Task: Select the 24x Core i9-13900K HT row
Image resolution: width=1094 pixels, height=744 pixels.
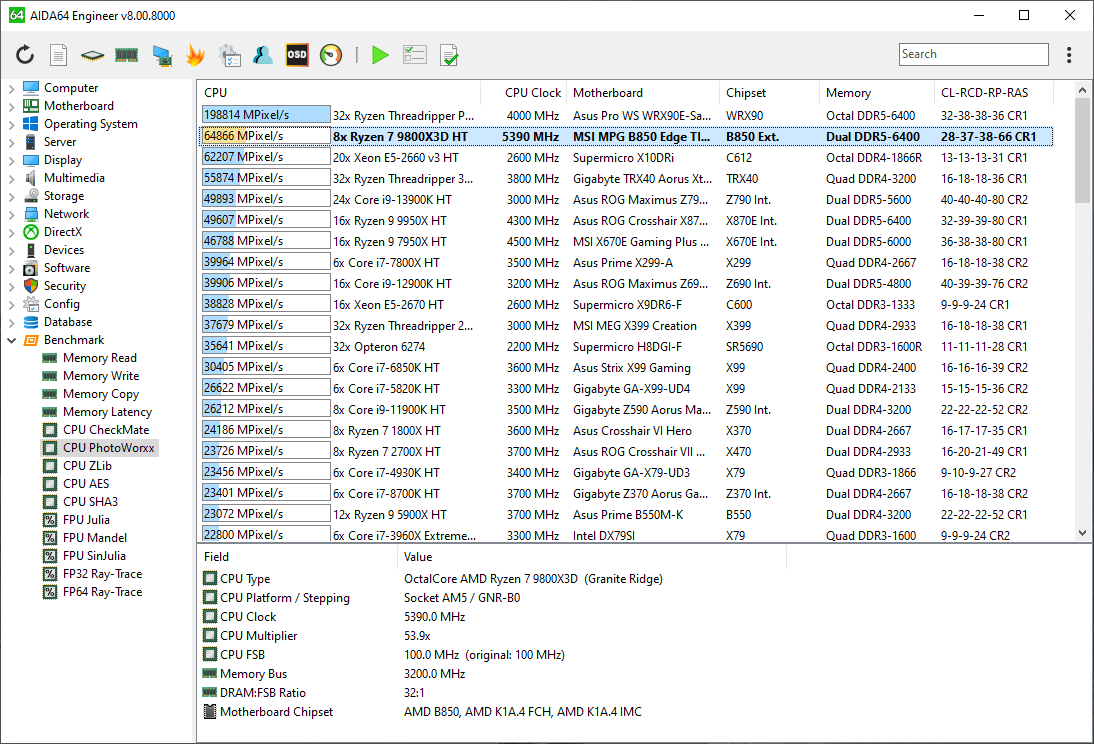Action: (627, 200)
